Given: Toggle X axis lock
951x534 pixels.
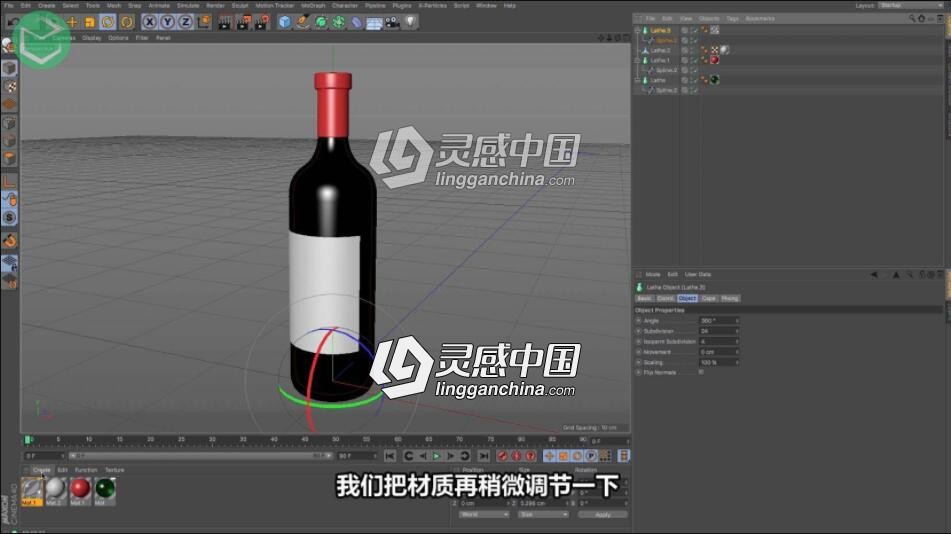Looking at the screenshot, I should [x=149, y=22].
